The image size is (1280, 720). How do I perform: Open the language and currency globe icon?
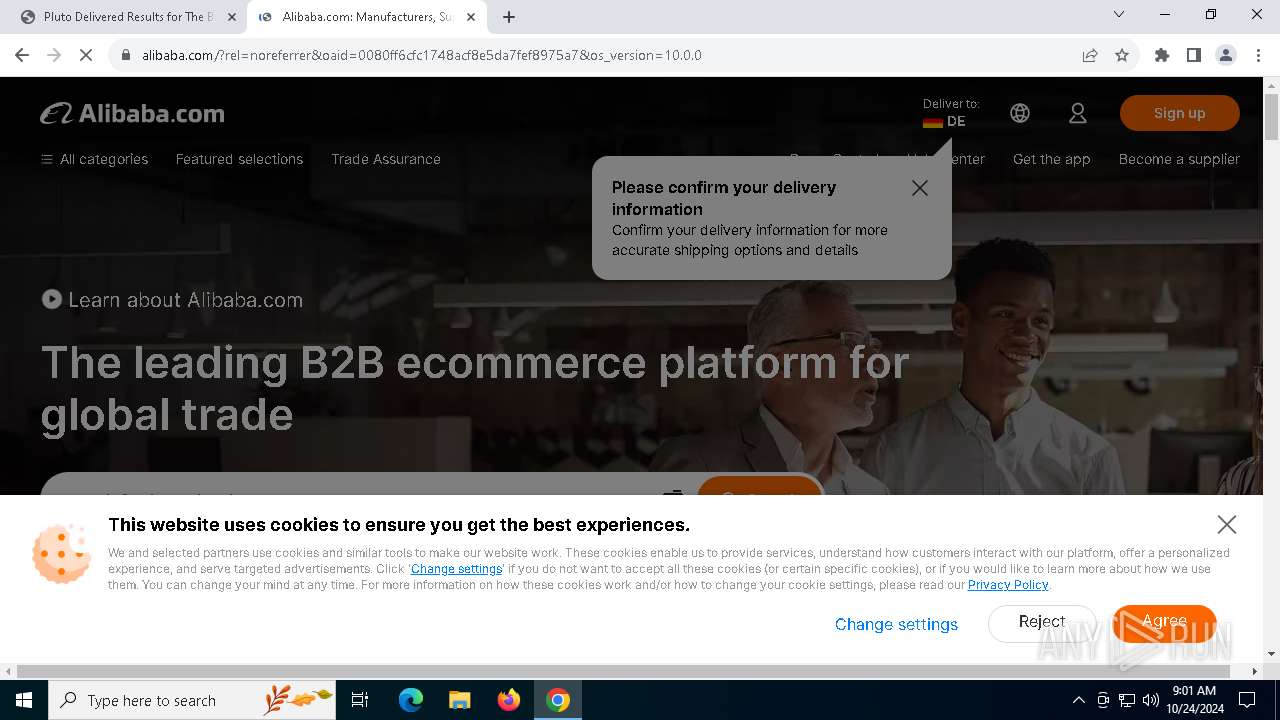pos(1020,113)
